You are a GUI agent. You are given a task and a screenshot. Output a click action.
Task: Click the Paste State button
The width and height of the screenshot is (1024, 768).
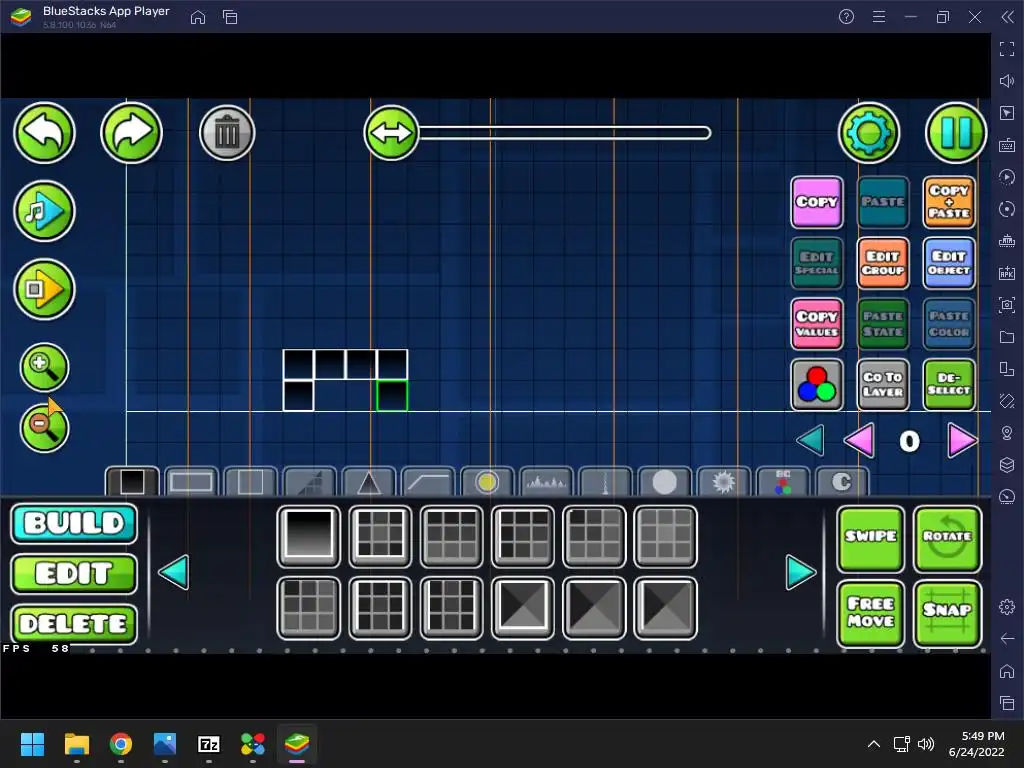(882, 324)
